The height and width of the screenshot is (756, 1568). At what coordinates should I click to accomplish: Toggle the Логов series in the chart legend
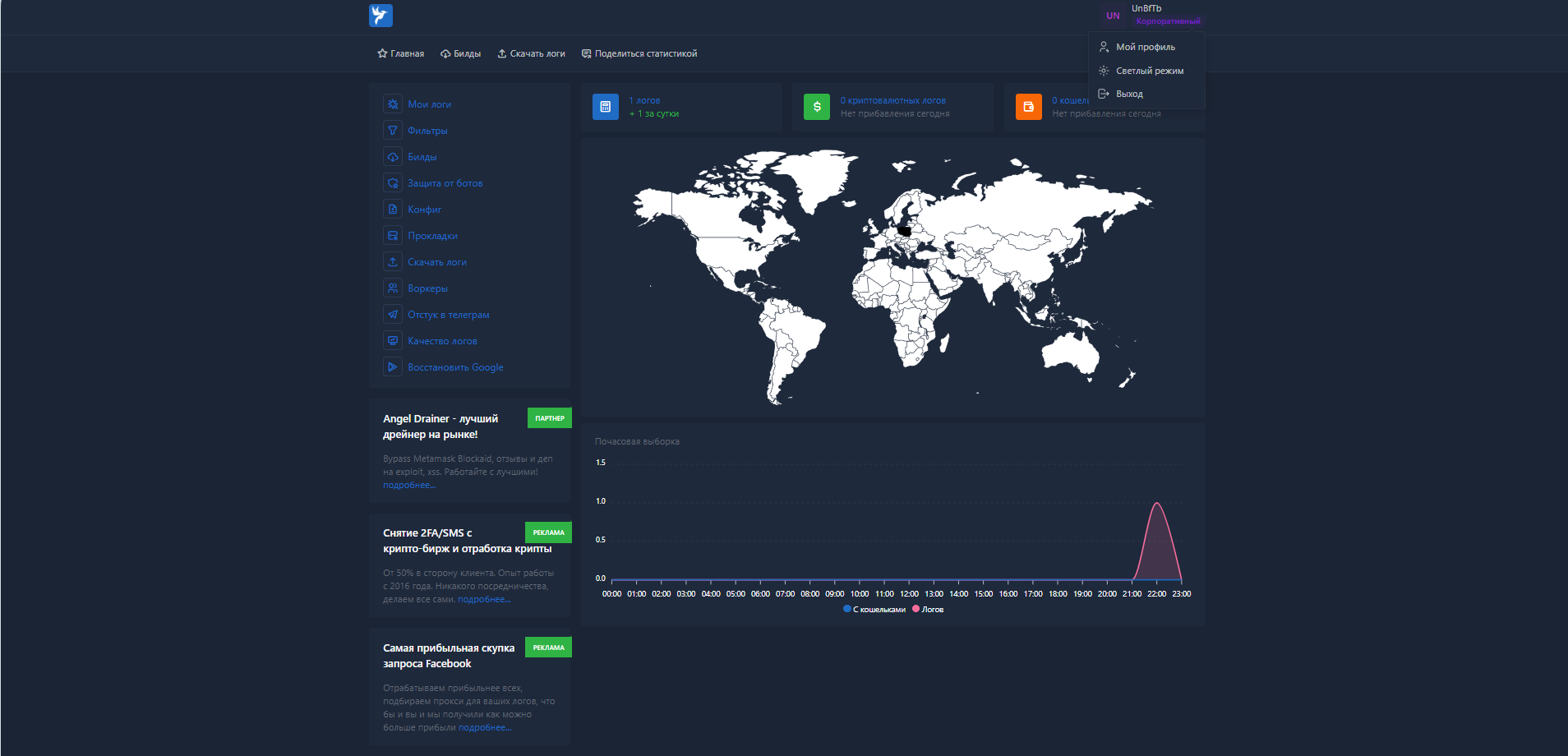coord(932,610)
